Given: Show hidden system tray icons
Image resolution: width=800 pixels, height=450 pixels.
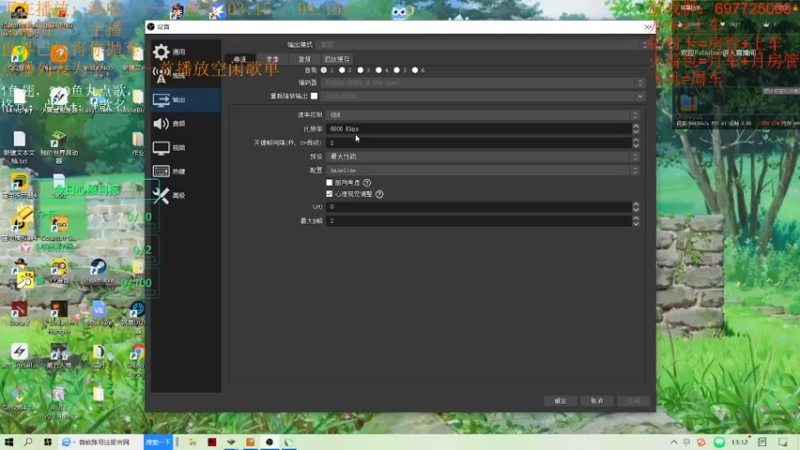Looking at the screenshot, I should click(674, 442).
